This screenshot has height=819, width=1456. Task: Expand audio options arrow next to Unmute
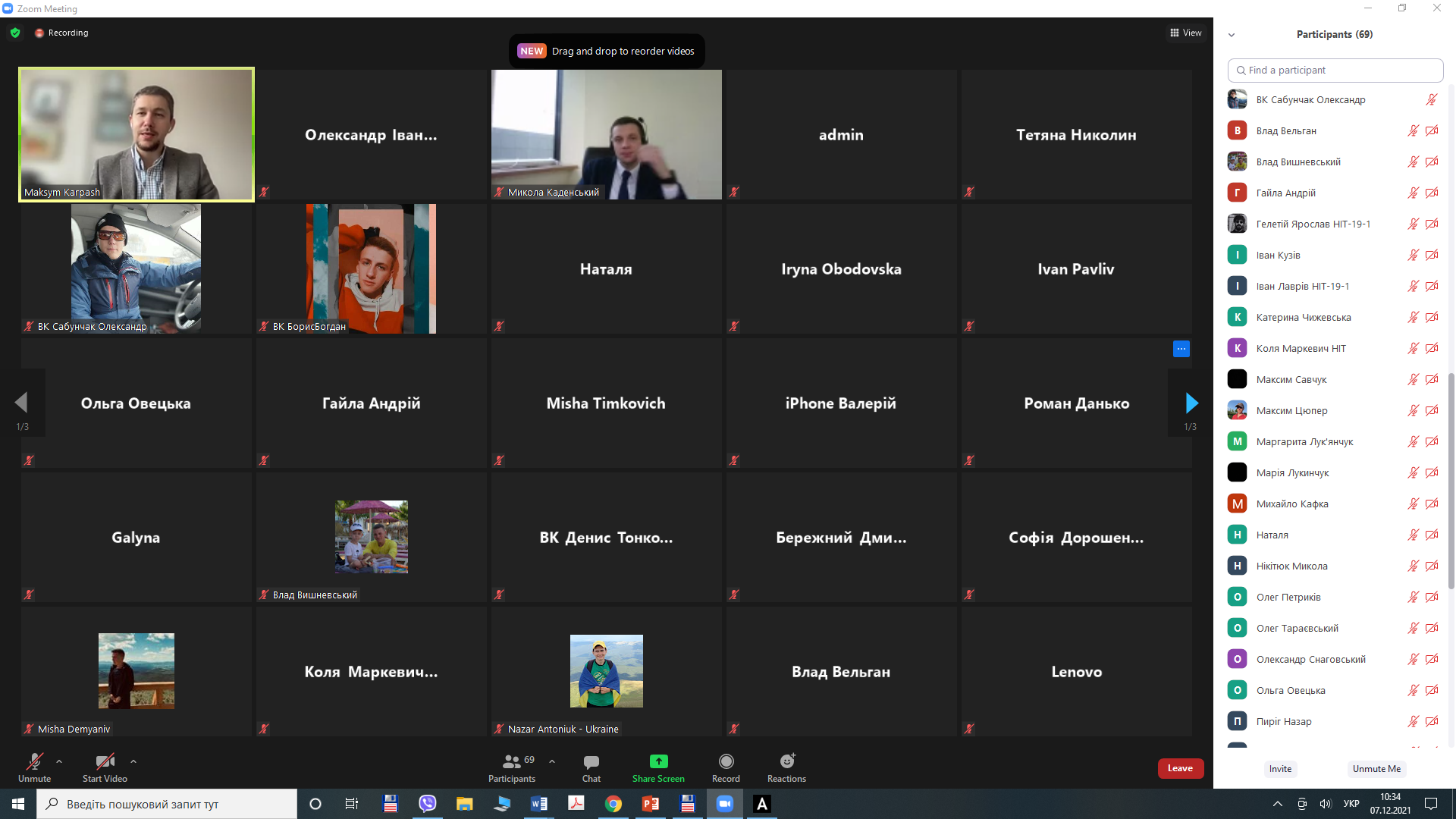tap(59, 761)
